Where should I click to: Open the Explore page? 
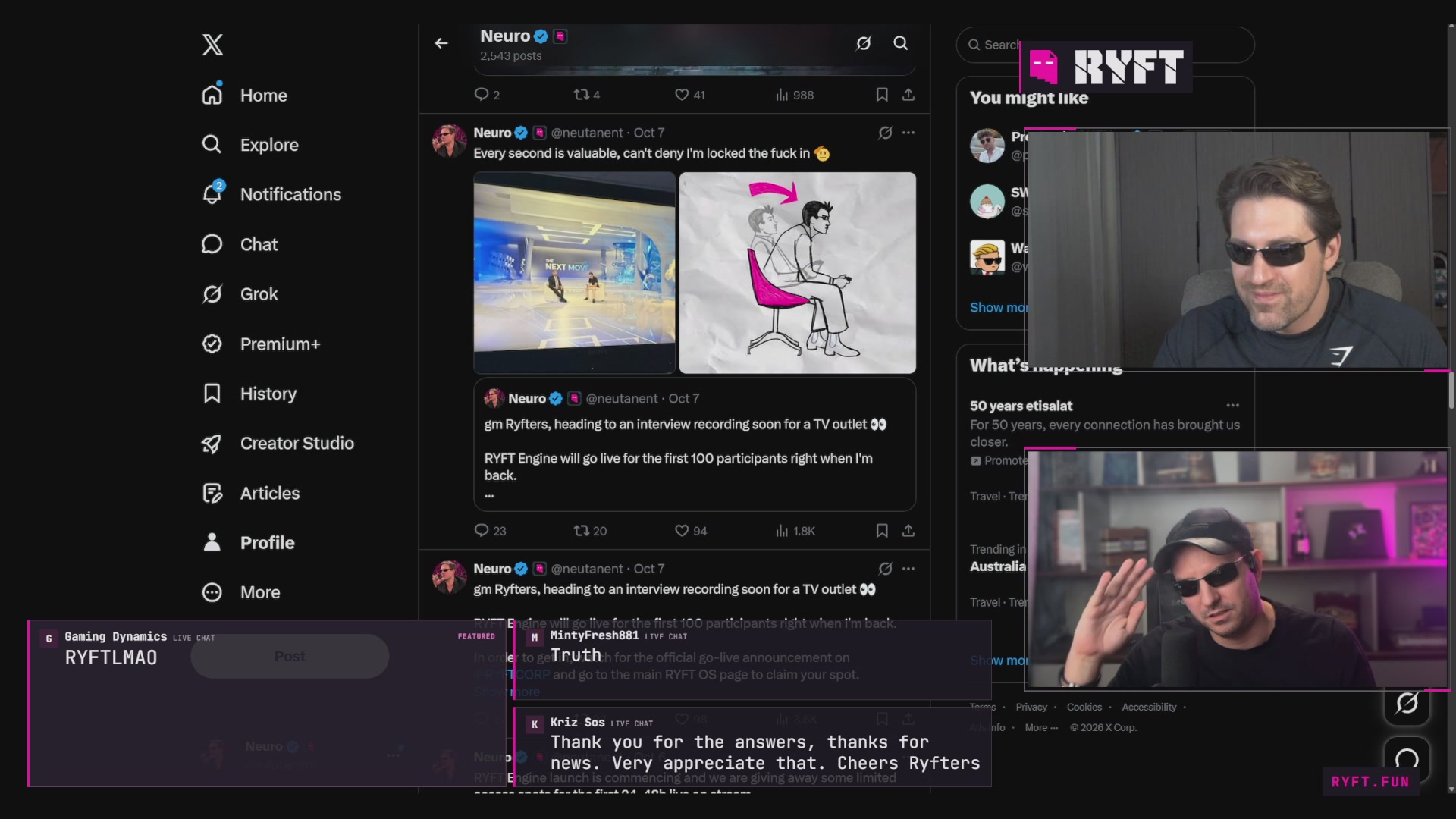tap(249, 144)
